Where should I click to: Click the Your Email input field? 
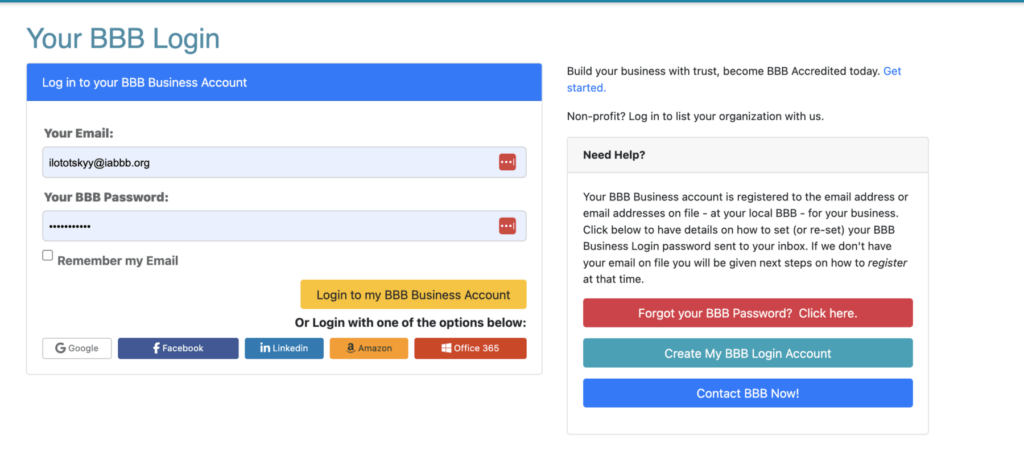tap(284, 163)
